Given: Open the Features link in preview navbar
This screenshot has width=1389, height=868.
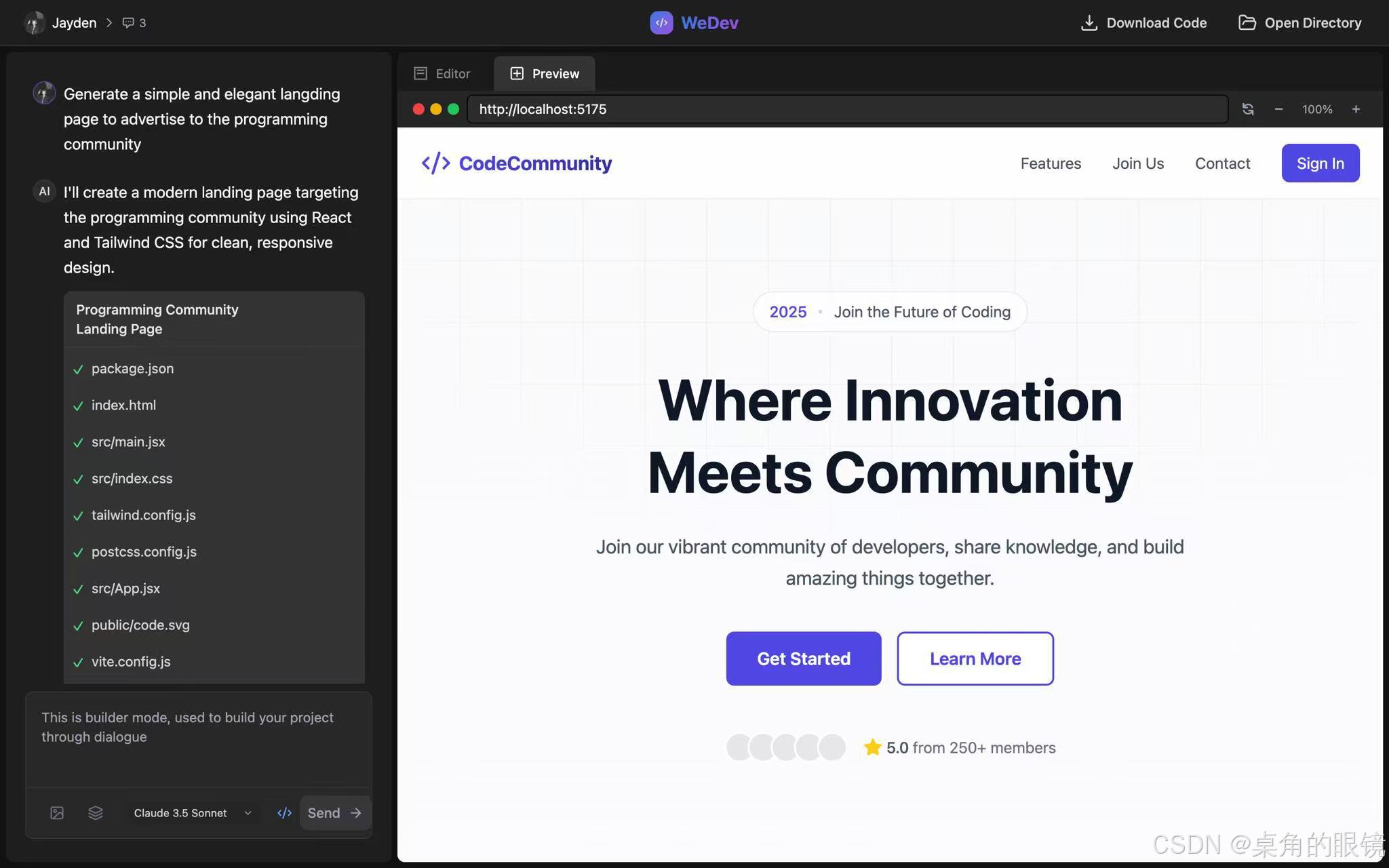Looking at the screenshot, I should pos(1051,163).
